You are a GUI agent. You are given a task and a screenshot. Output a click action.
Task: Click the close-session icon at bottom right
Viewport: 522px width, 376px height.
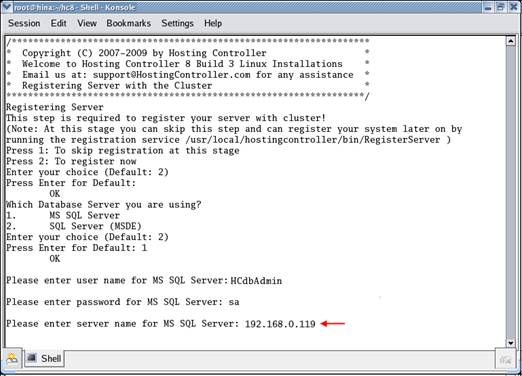(505, 359)
